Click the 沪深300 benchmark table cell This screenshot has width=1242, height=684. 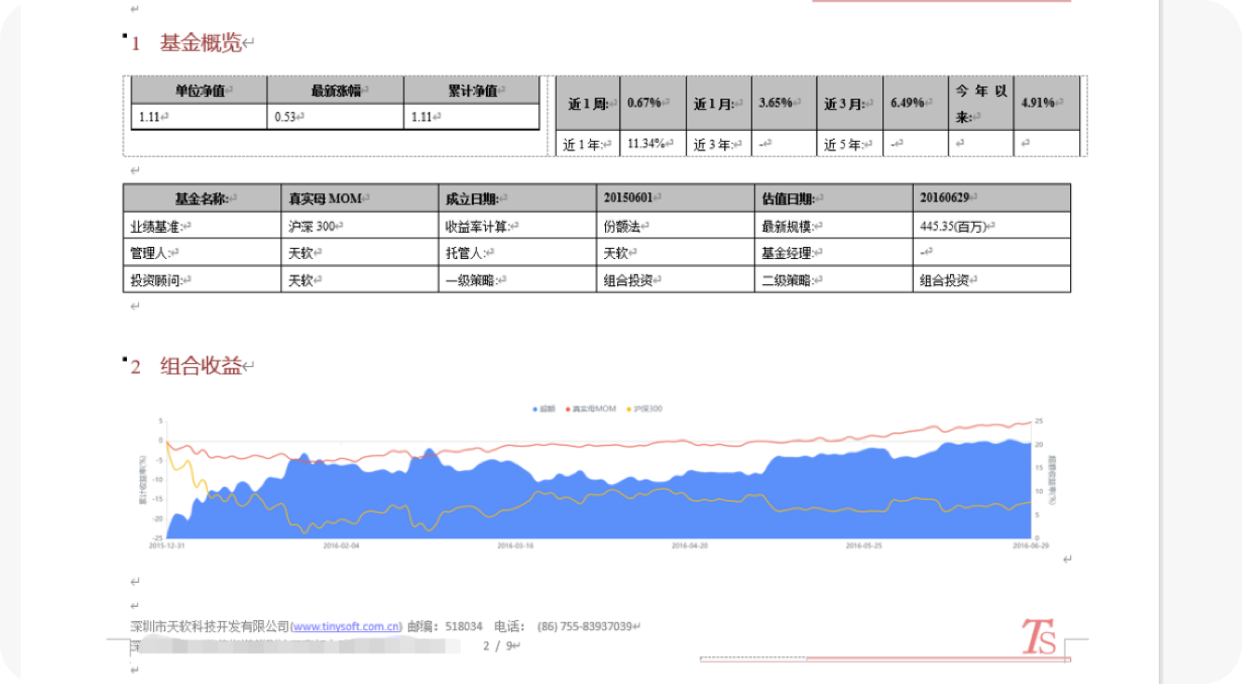click(x=359, y=226)
